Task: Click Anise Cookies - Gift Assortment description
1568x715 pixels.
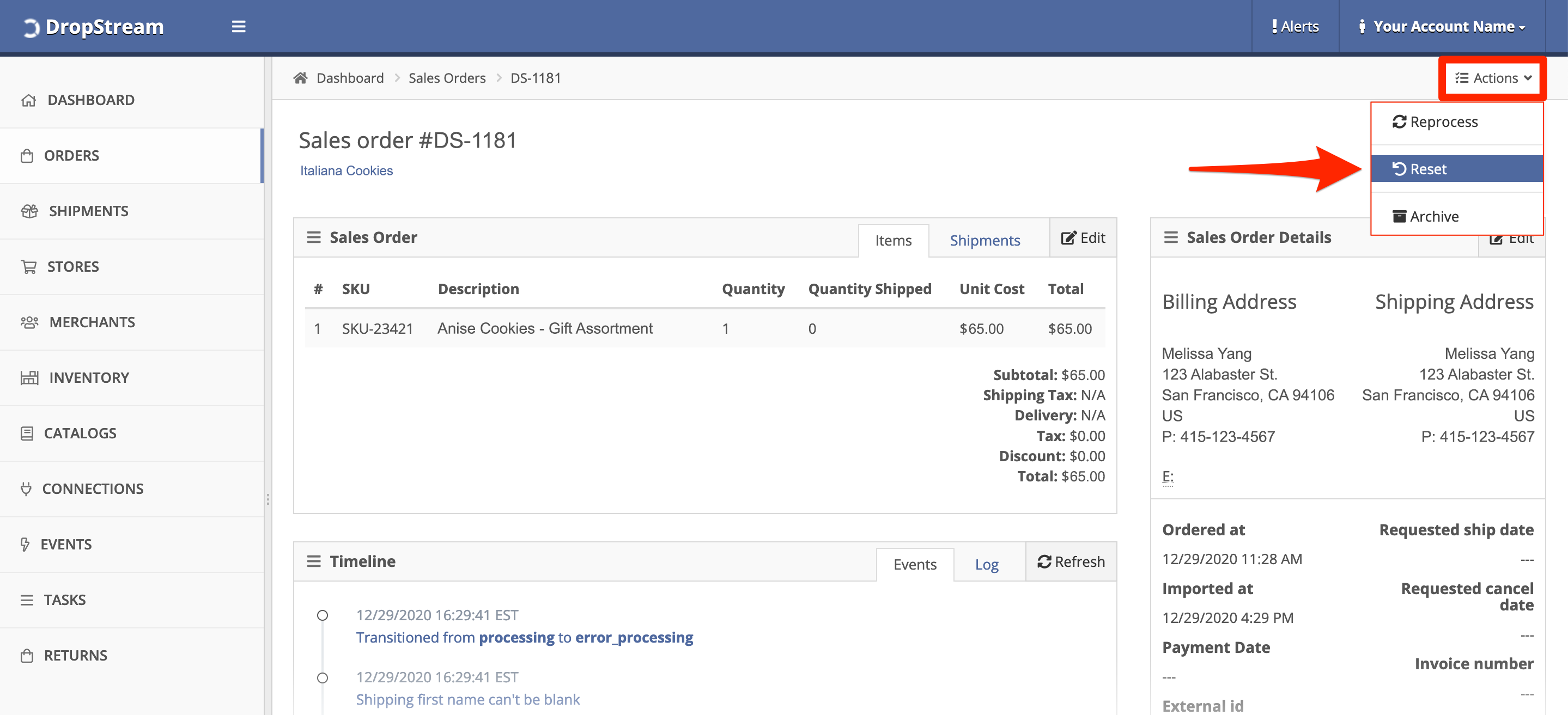Action: [545, 328]
